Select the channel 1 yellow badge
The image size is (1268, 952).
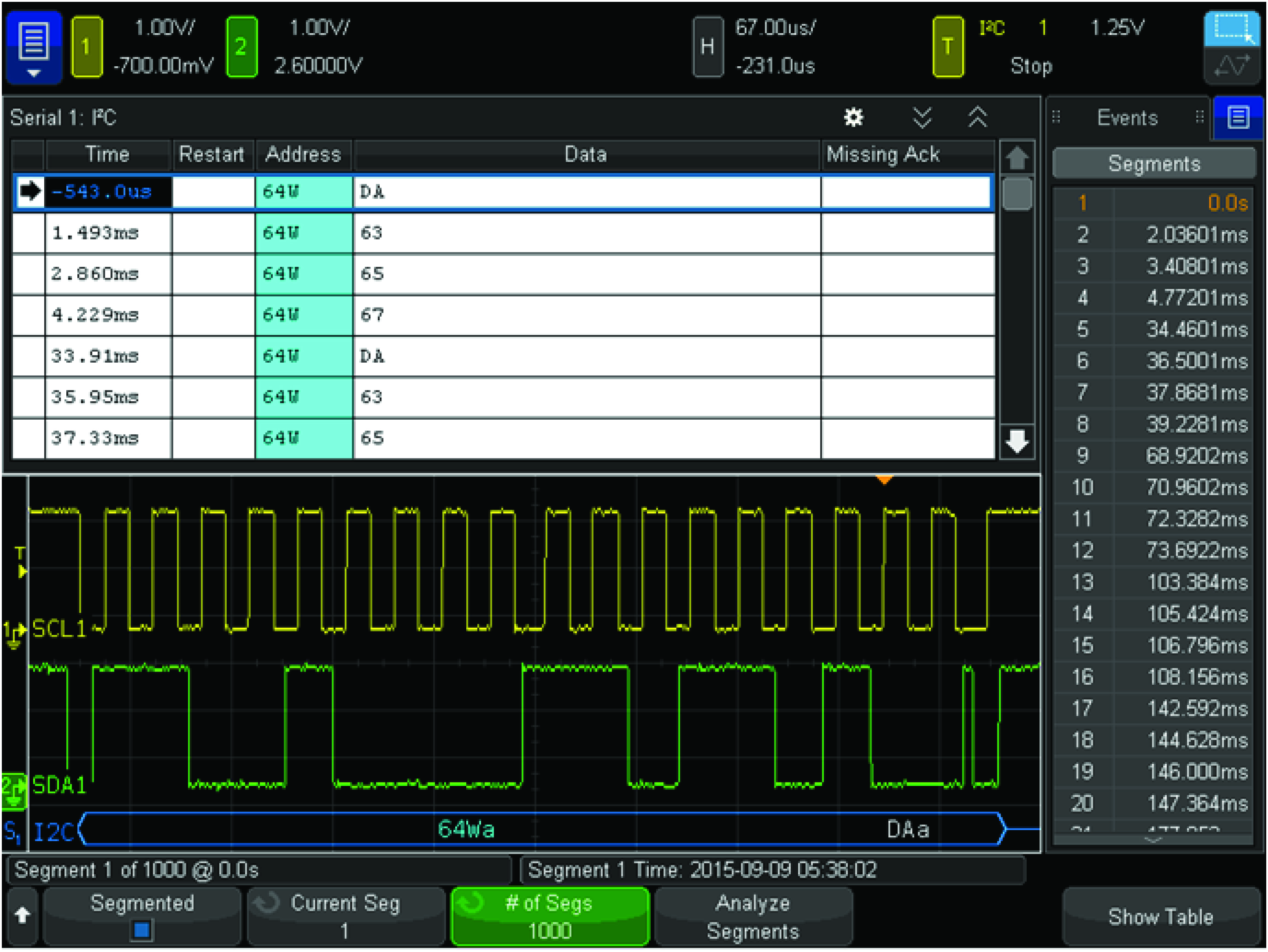click(87, 47)
